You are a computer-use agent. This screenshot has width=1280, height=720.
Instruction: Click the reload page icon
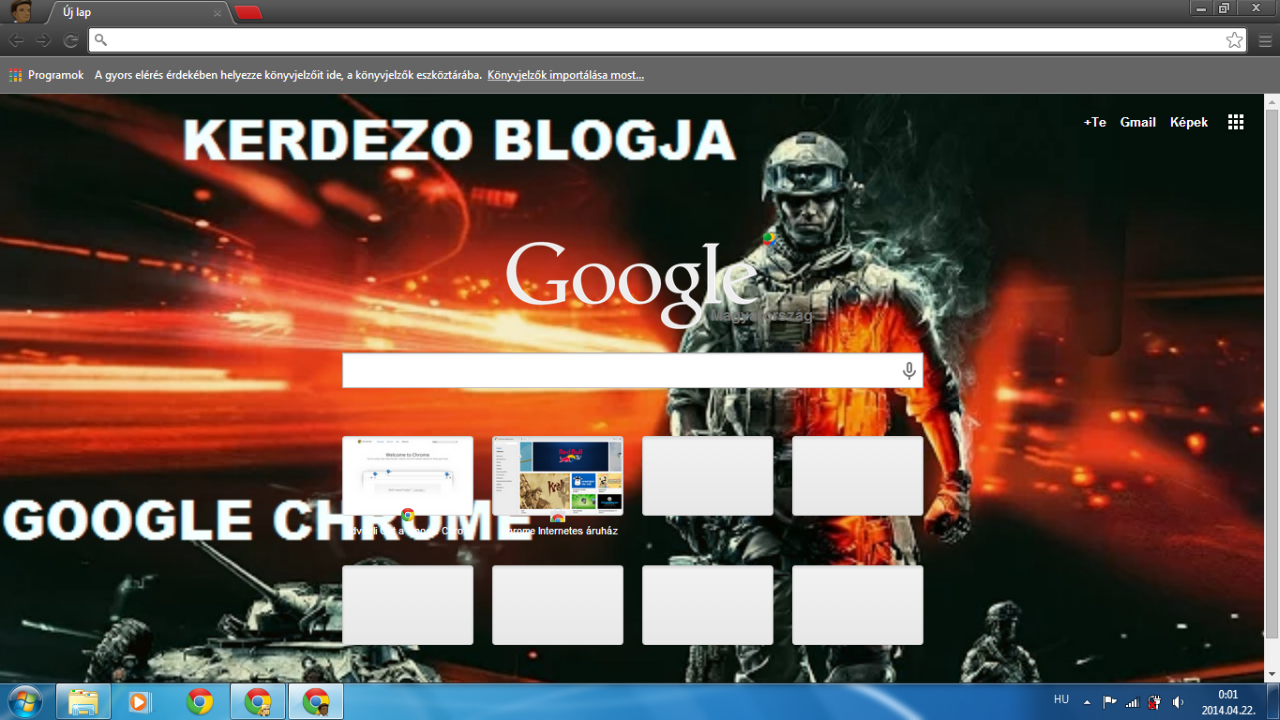click(x=71, y=40)
